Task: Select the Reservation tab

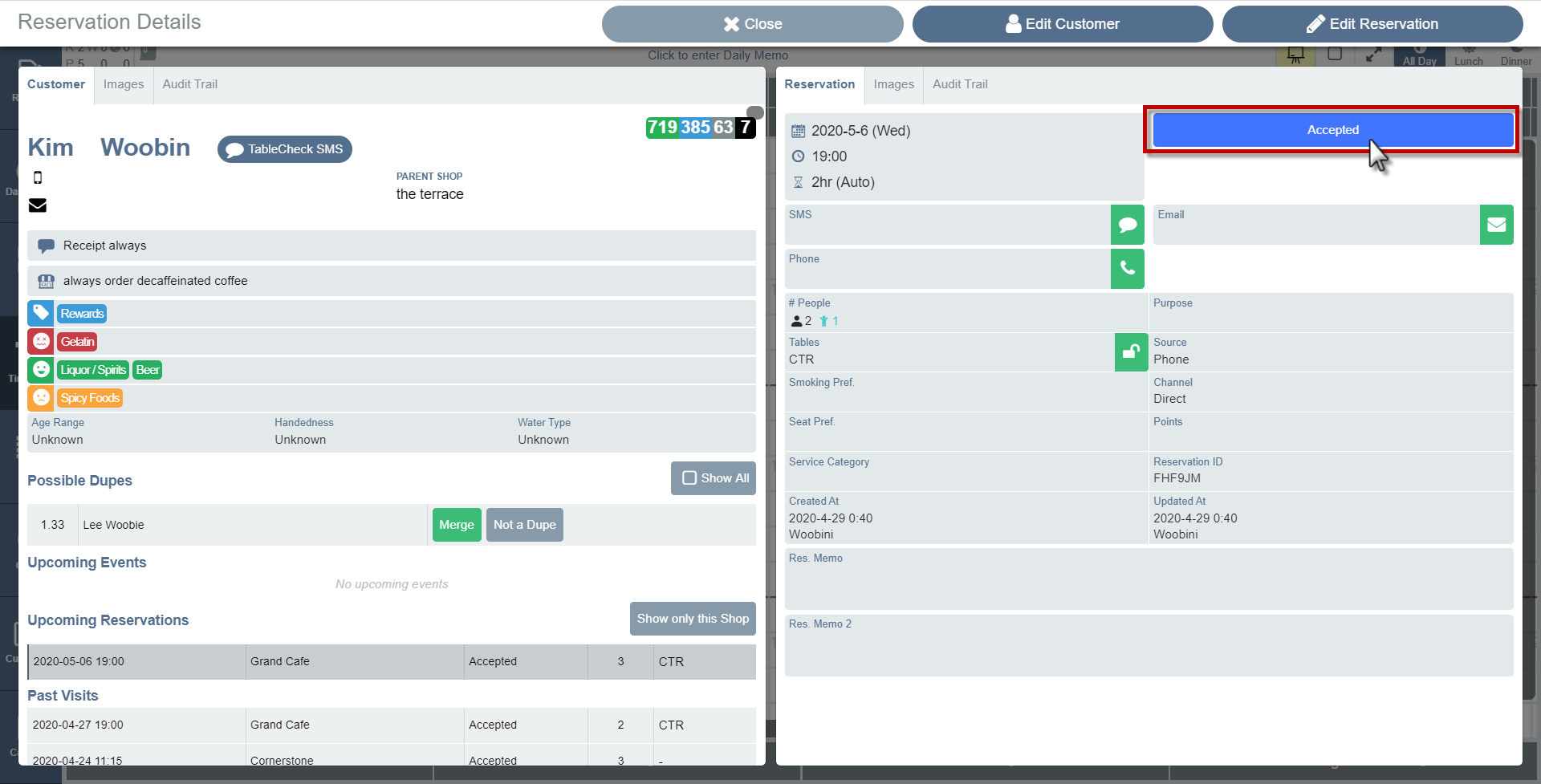Action: [x=819, y=84]
